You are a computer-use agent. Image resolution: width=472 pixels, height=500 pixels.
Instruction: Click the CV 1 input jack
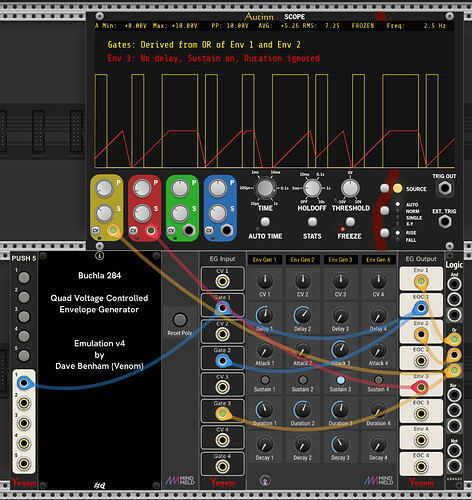222,281
